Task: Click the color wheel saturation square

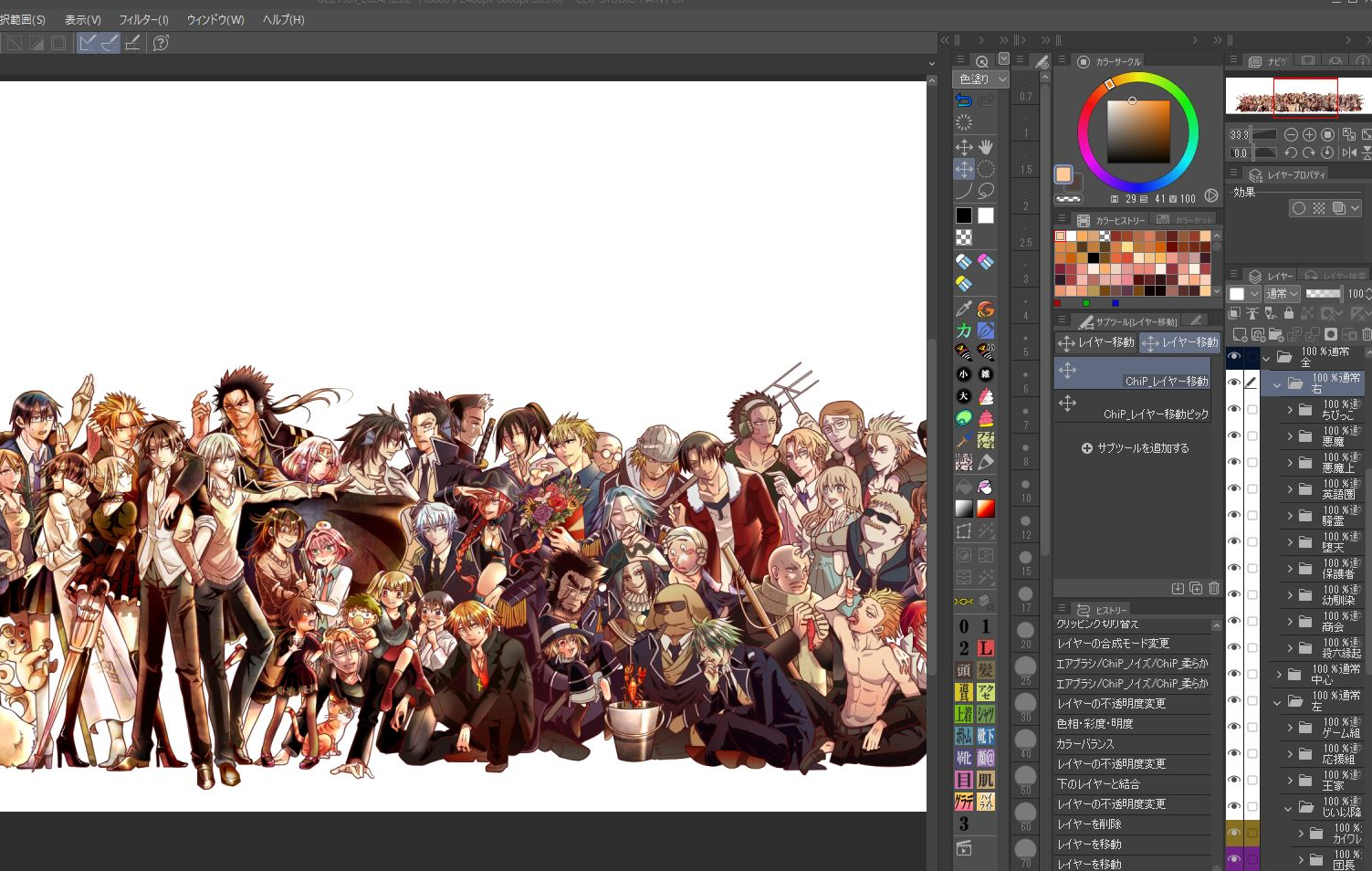Action: point(1138,131)
